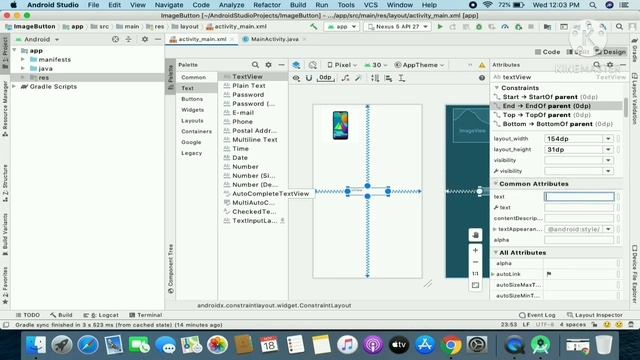The image size is (640, 360).
Task: Select design surface layers icon
Action: (296, 65)
